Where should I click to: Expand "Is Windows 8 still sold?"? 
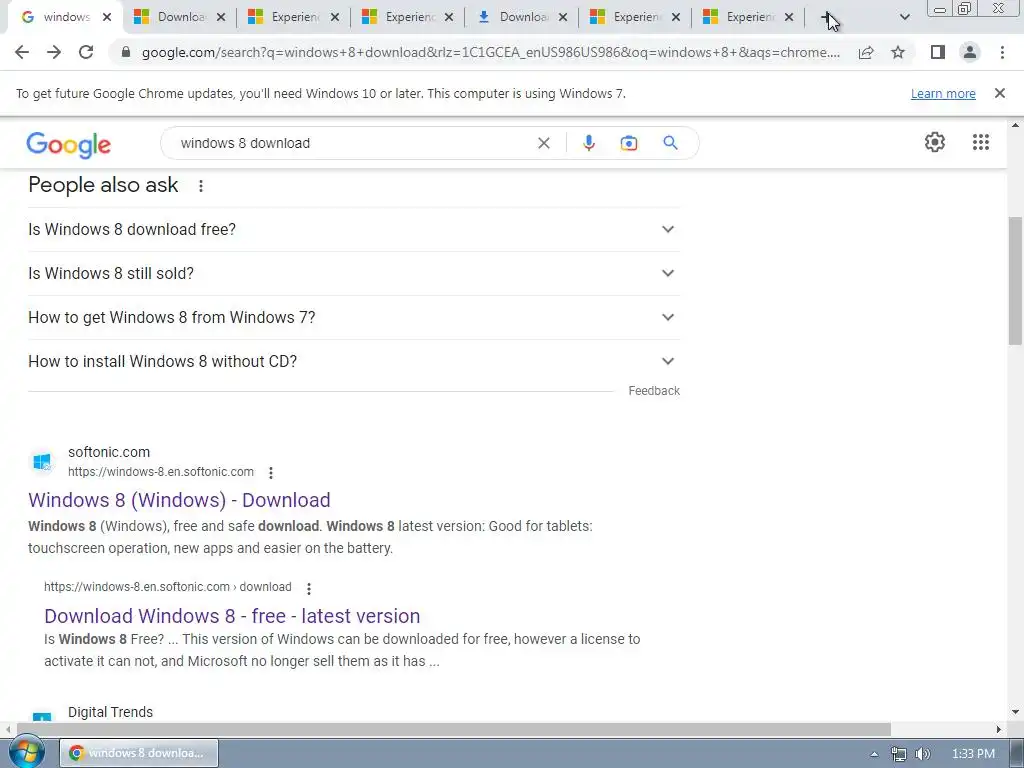pos(354,273)
